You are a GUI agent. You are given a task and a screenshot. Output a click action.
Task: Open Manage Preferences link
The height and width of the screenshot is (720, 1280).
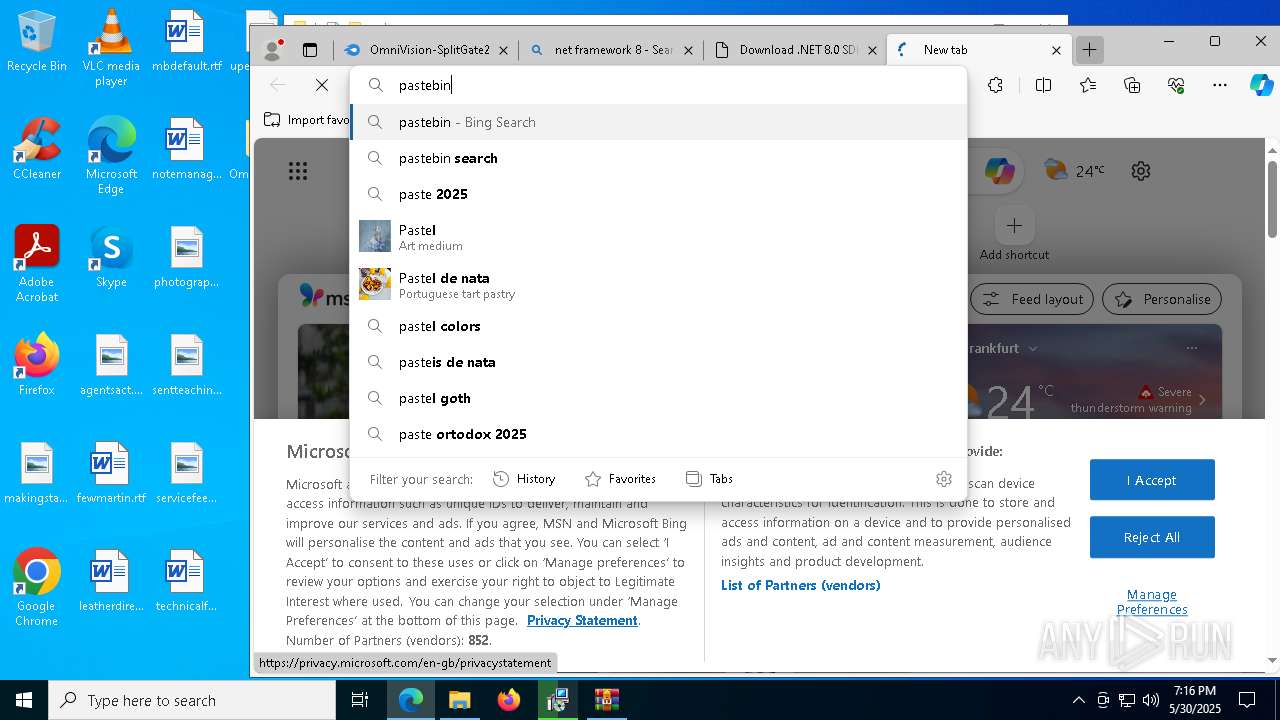1152,602
